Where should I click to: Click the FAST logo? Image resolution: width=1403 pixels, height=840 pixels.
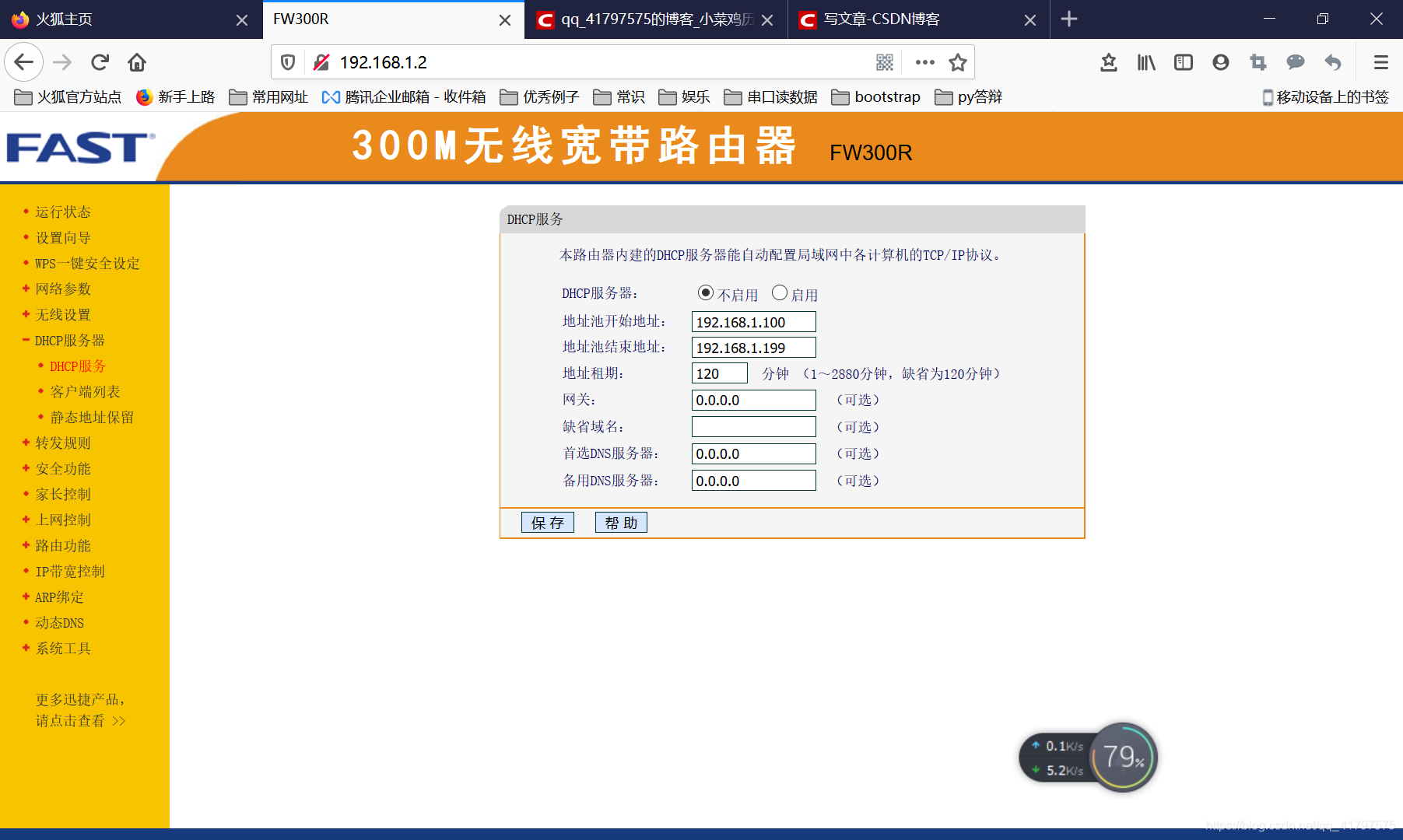[80, 148]
